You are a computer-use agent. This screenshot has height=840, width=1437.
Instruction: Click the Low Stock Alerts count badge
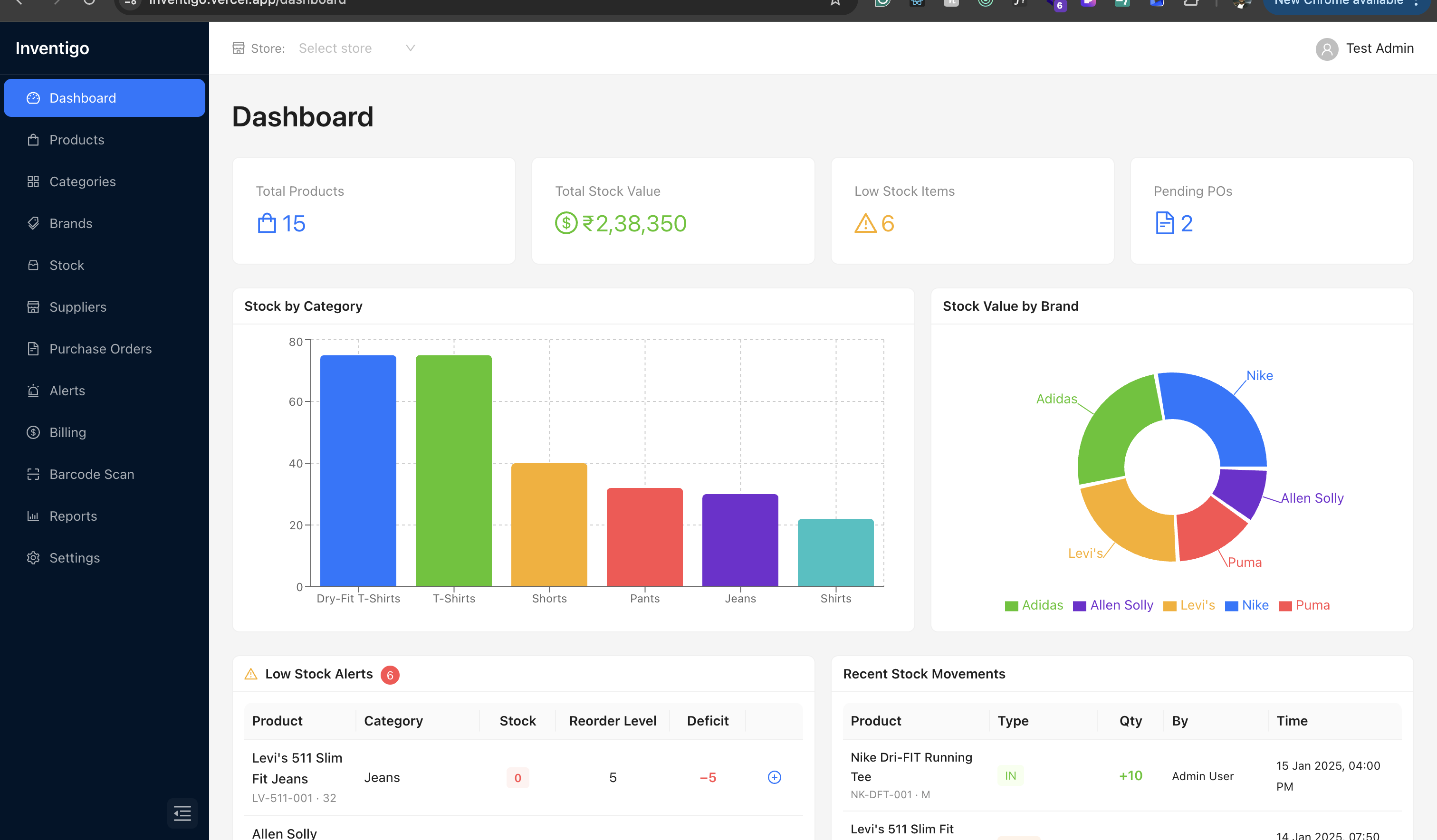tap(391, 674)
